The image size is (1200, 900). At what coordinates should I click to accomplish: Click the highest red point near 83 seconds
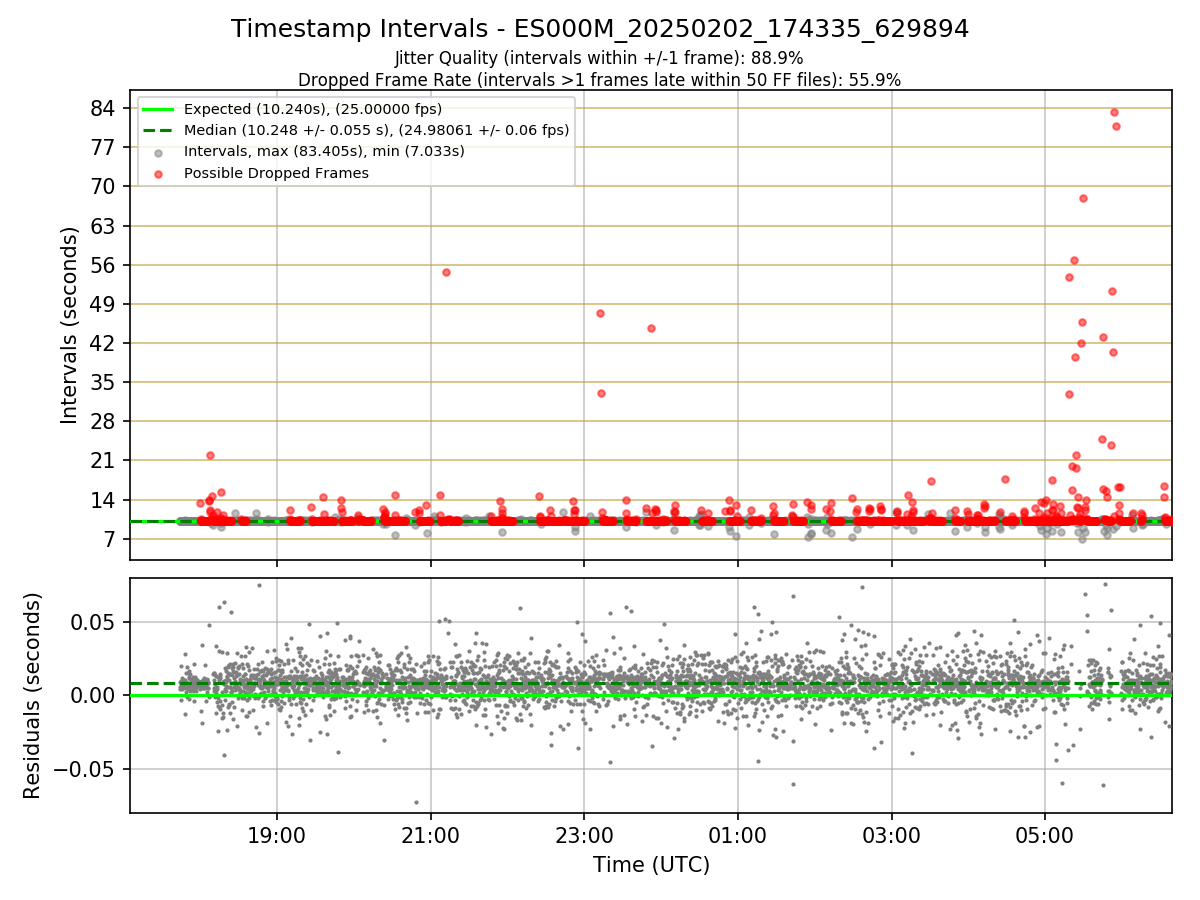point(1114,112)
